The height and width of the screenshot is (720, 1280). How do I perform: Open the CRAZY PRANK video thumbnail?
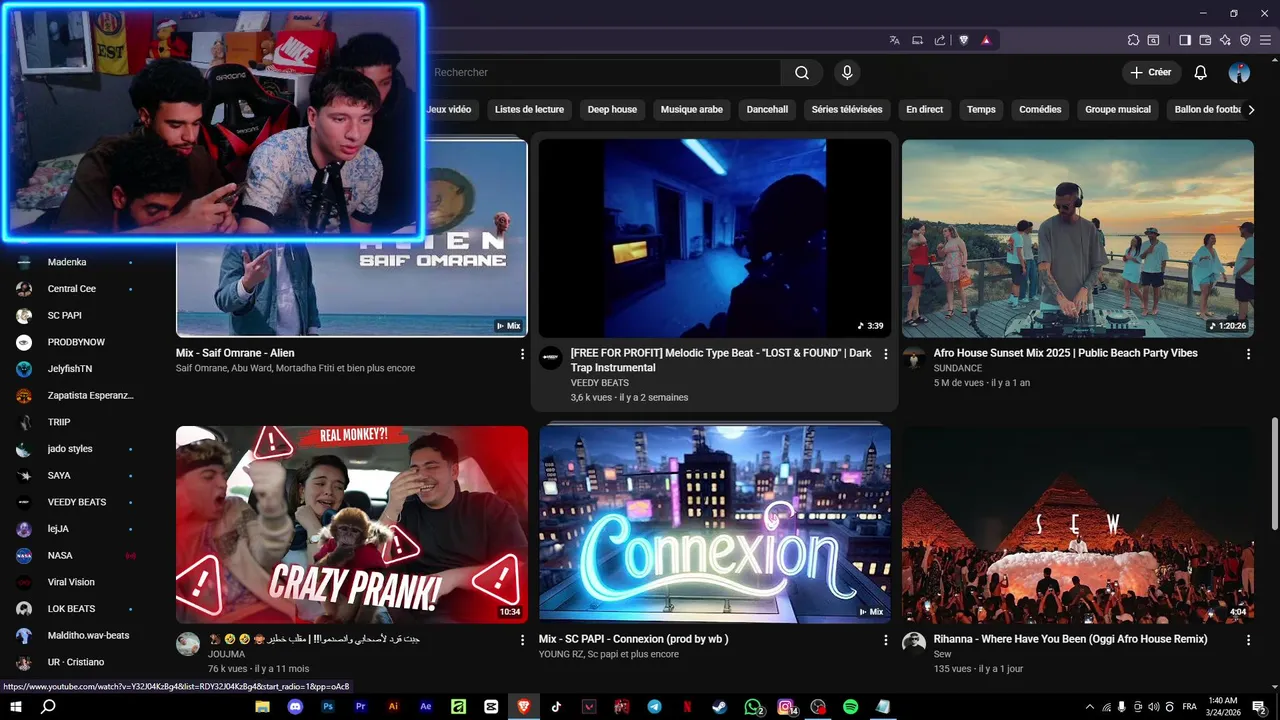pos(352,525)
